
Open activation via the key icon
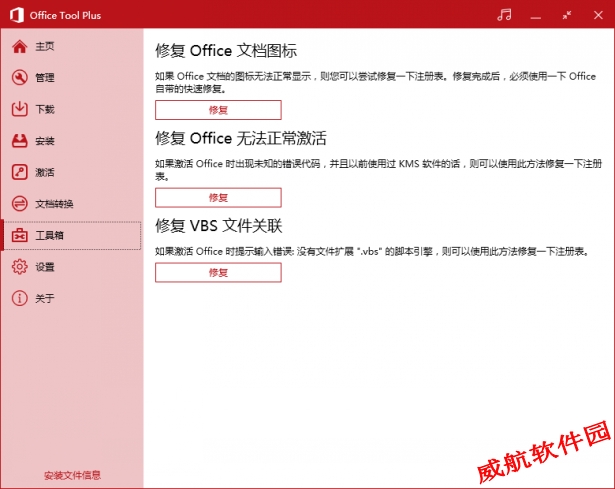[19, 172]
